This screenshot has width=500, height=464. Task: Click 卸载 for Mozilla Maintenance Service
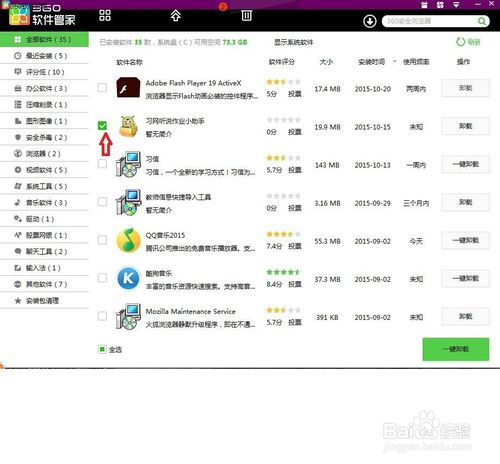465,316
